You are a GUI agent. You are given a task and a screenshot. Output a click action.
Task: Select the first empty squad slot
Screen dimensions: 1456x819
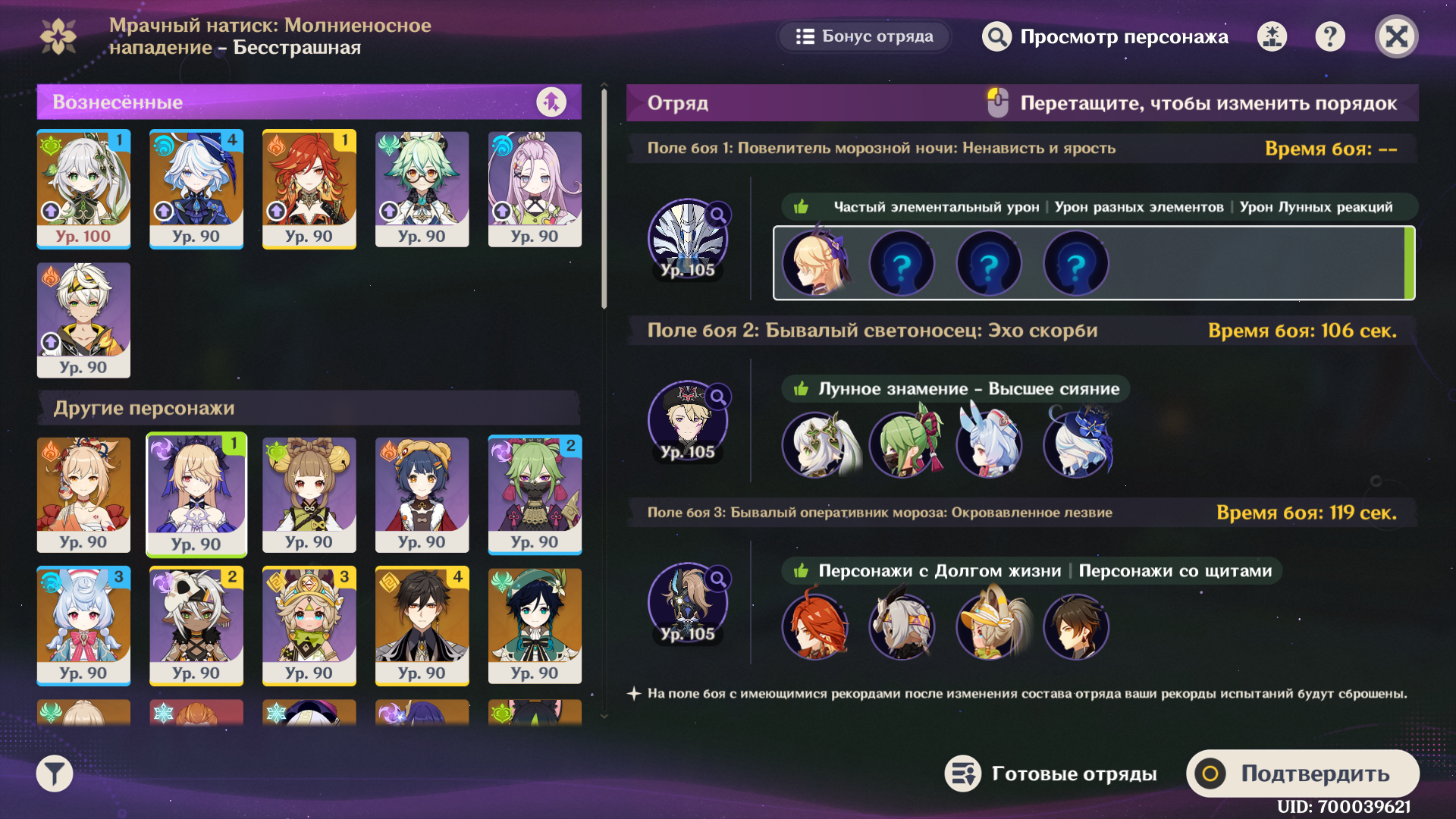pos(902,263)
